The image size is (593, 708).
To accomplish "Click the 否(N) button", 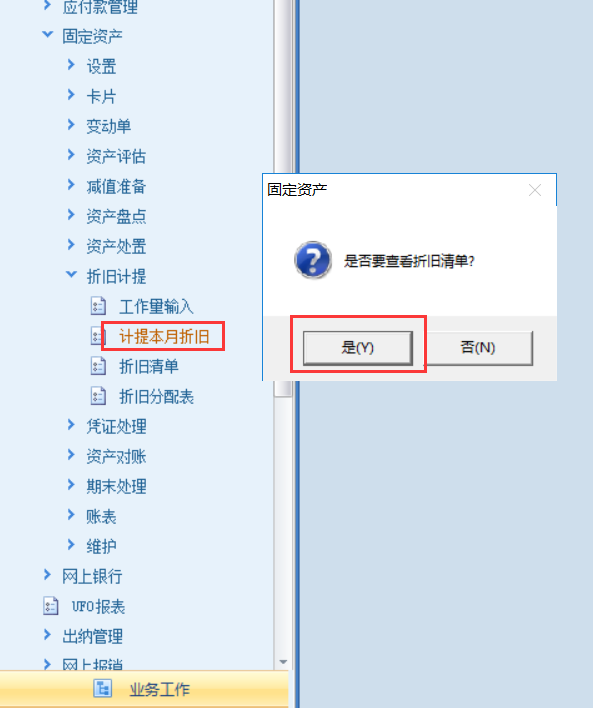I will [478, 348].
